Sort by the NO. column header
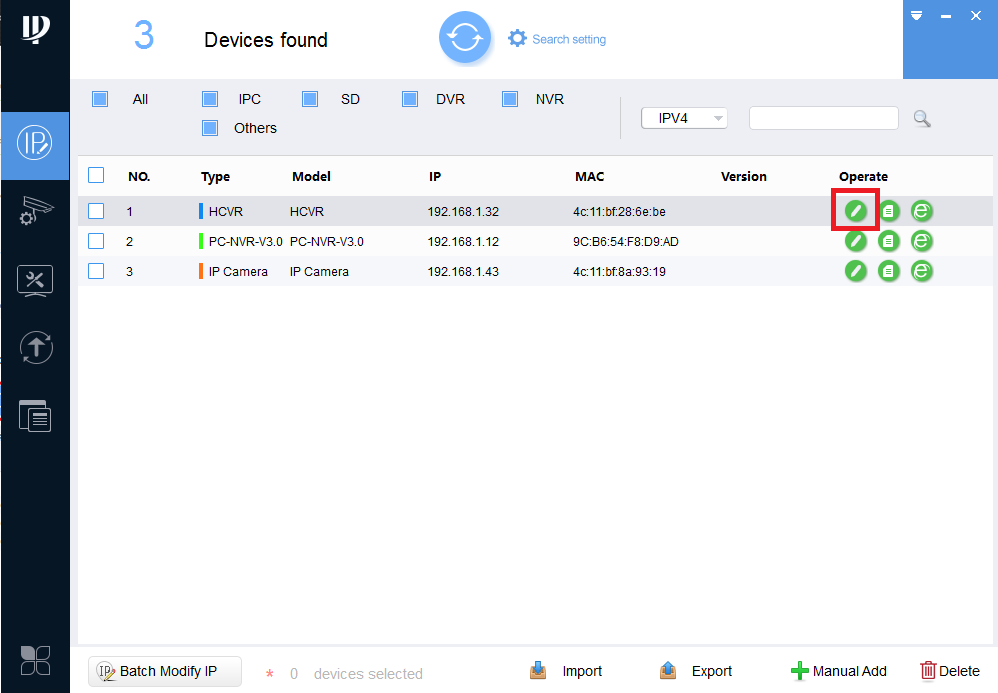Image resolution: width=998 pixels, height=693 pixels. pyautogui.click(x=139, y=176)
